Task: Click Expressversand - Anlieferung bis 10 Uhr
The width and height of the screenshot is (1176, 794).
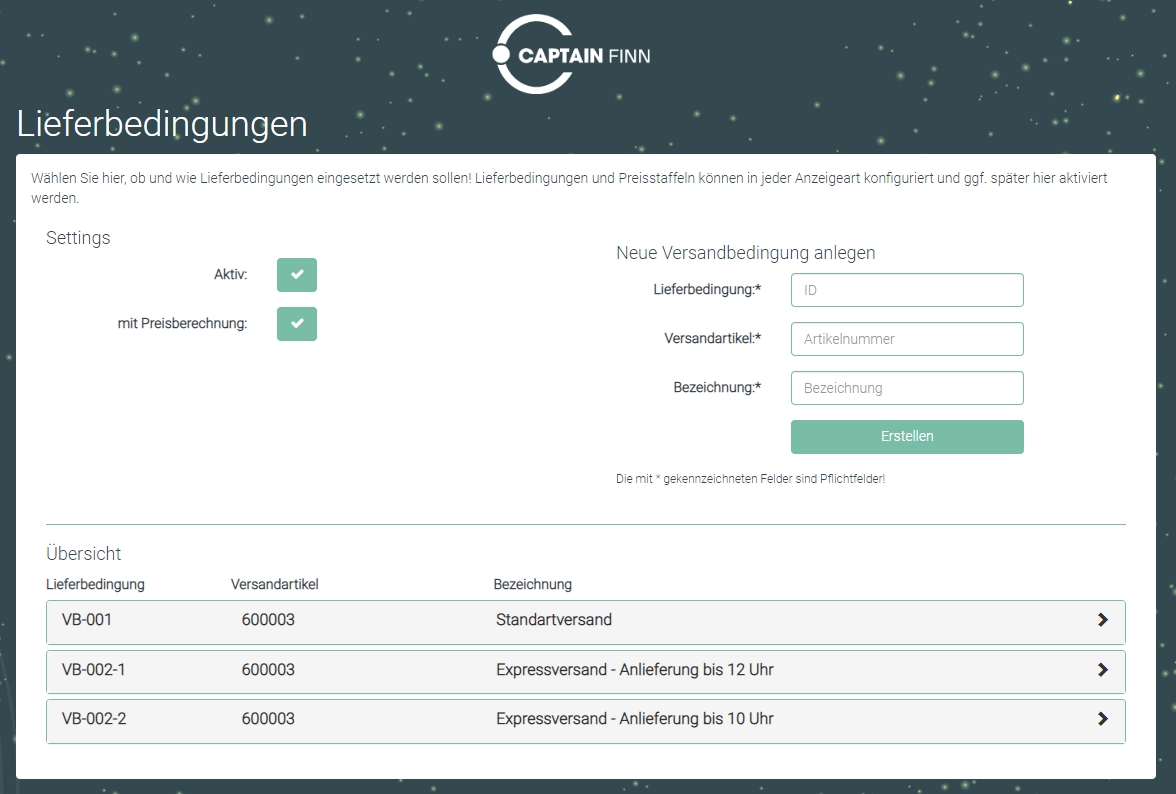Action: click(634, 719)
